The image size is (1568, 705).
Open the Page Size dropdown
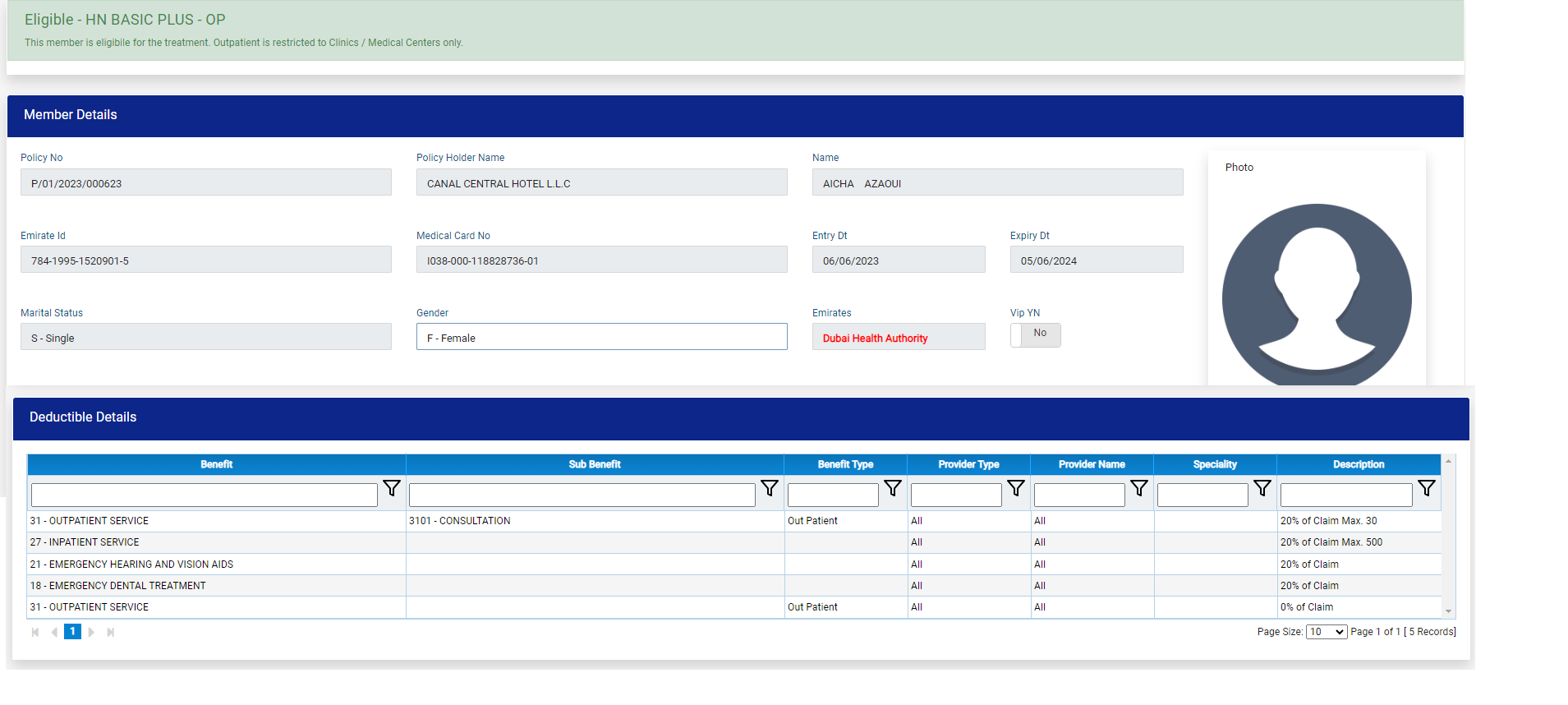(1326, 632)
